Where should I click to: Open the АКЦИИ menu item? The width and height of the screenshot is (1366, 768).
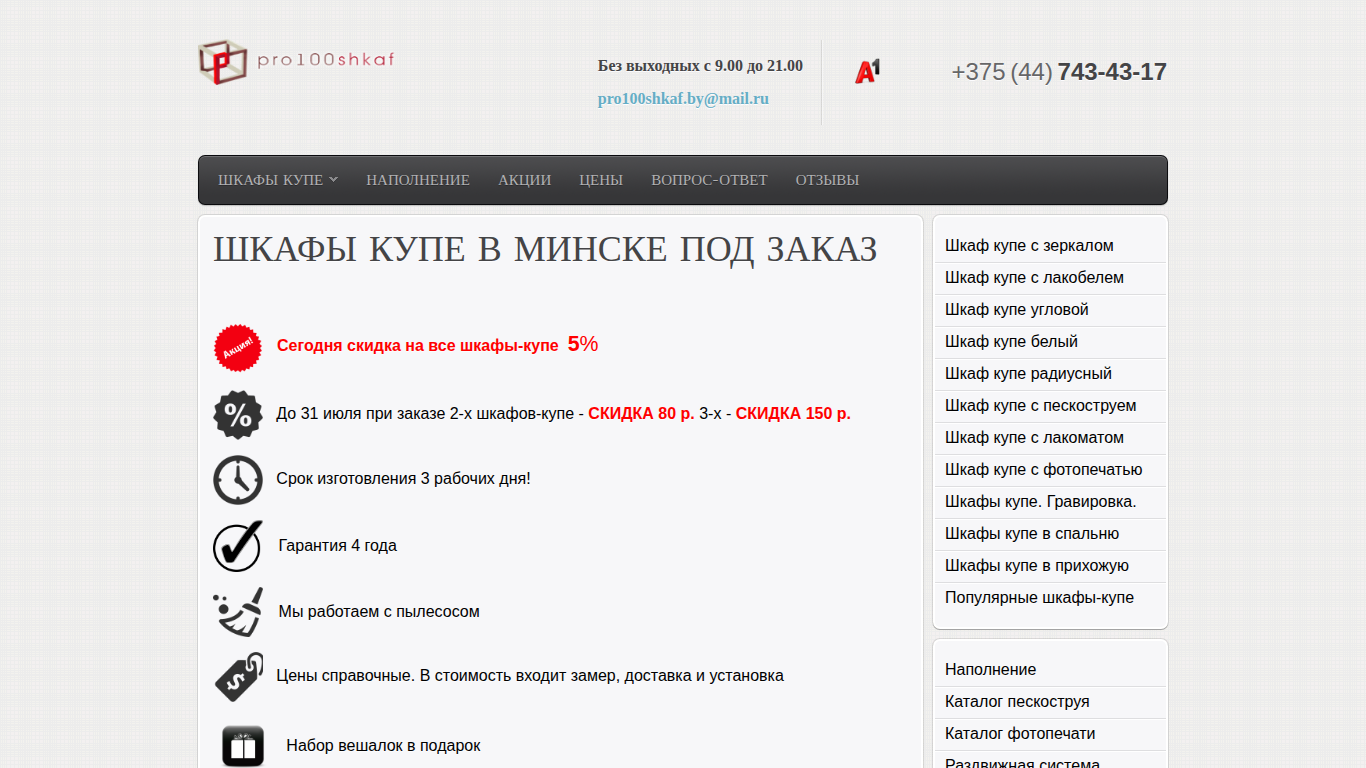click(525, 180)
